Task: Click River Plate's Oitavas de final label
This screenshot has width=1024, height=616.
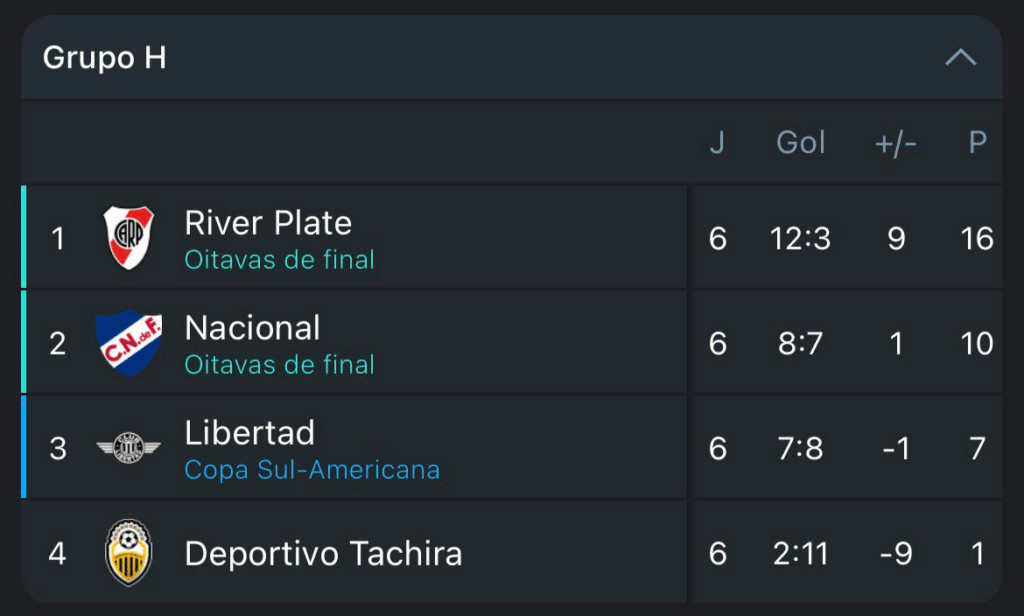Action: coord(279,260)
